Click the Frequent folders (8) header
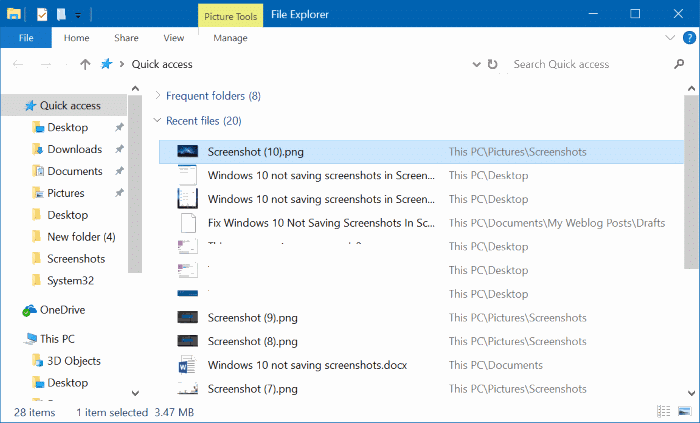 (213, 96)
